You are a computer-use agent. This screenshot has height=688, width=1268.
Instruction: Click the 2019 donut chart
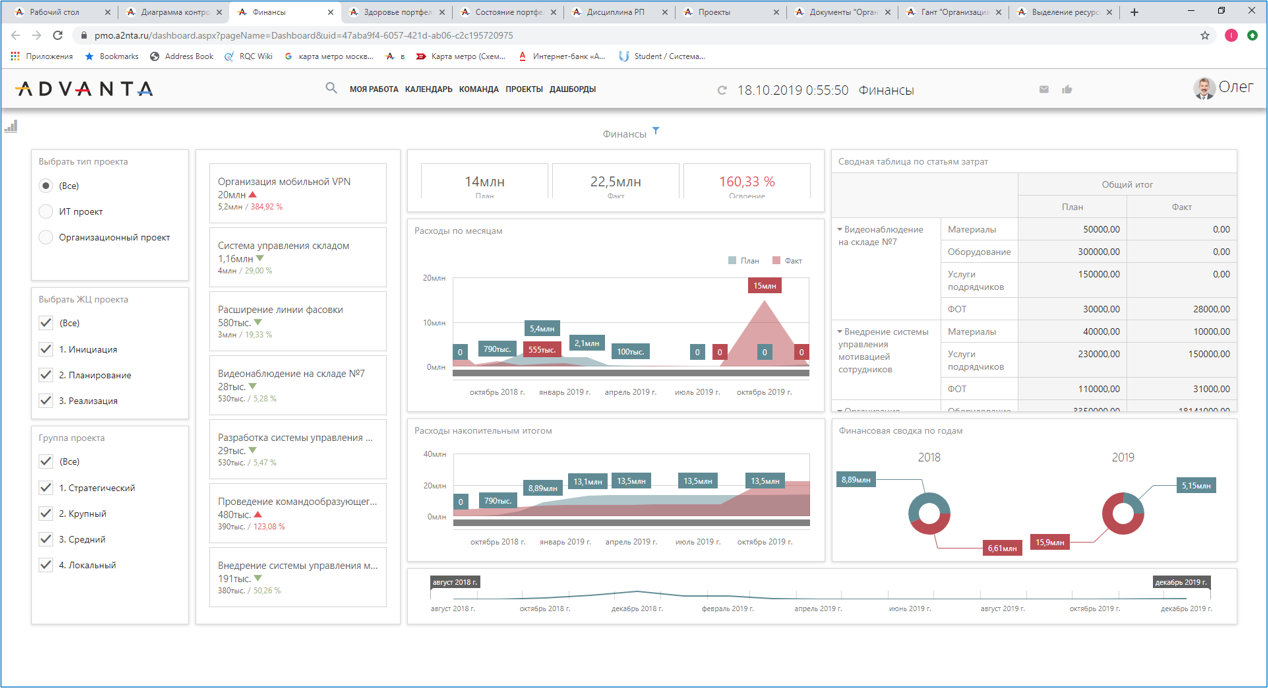[x=1123, y=513]
